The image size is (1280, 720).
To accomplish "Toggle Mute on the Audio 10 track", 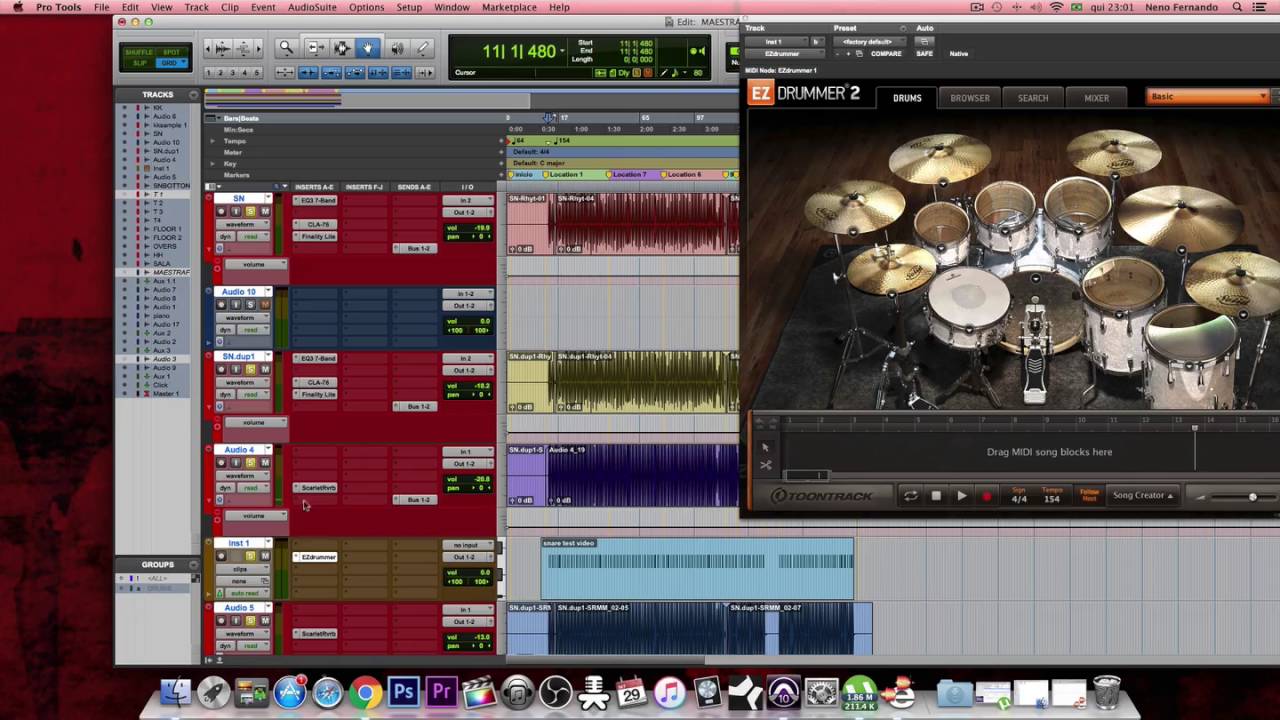I will point(265,304).
